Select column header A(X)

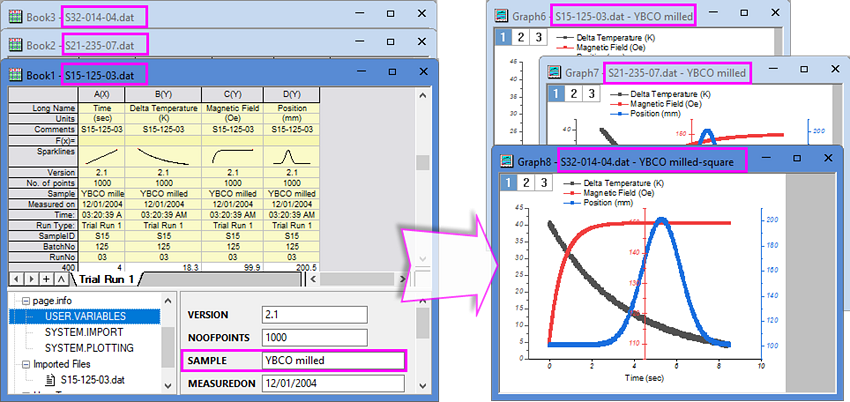point(101,94)
